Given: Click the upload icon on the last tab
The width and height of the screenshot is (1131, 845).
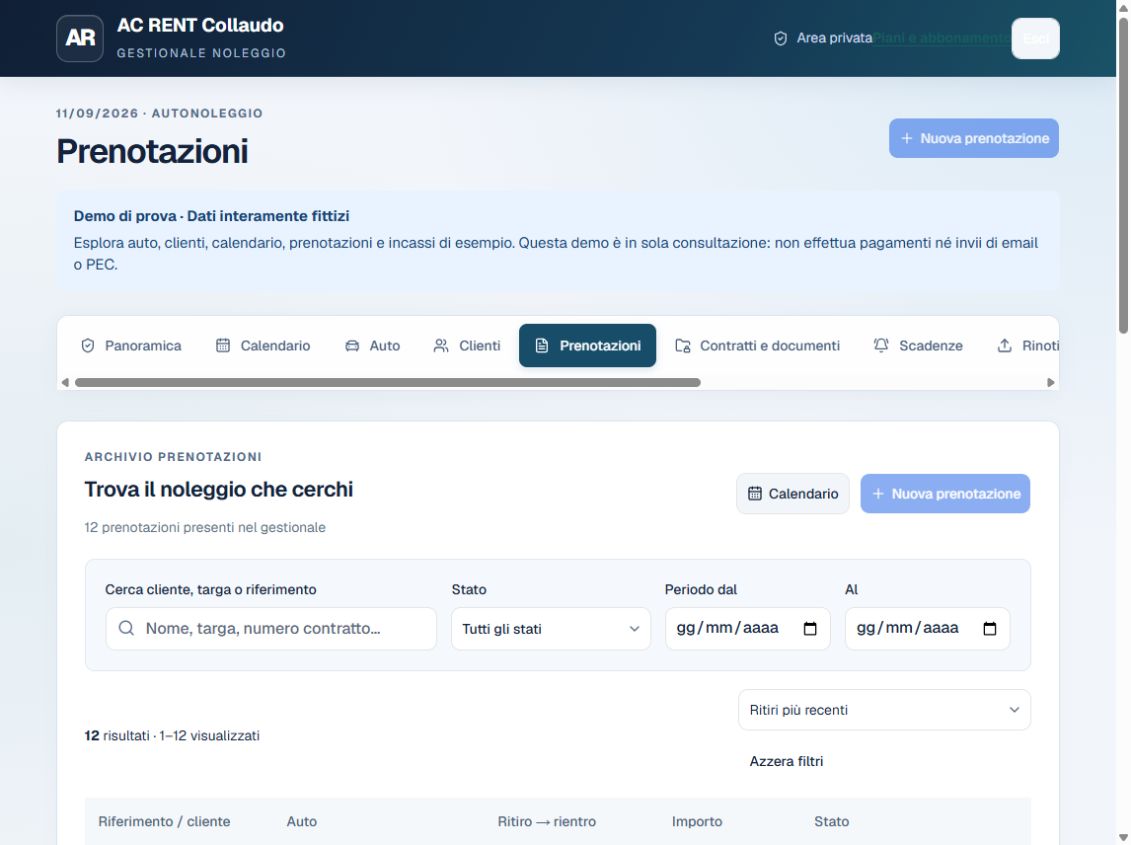Looking at the screenshot, I should click(x=1005, y=346).
